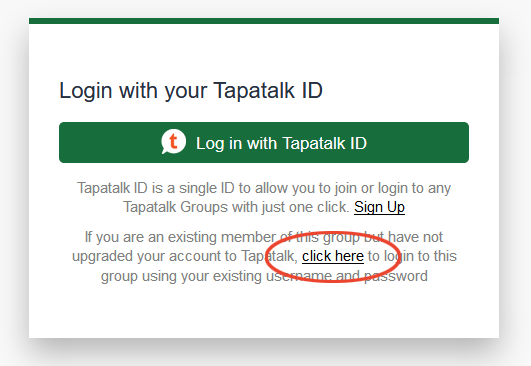Click the blank white area below the paragraphs

pyautogui.click(x=264, y=311)
